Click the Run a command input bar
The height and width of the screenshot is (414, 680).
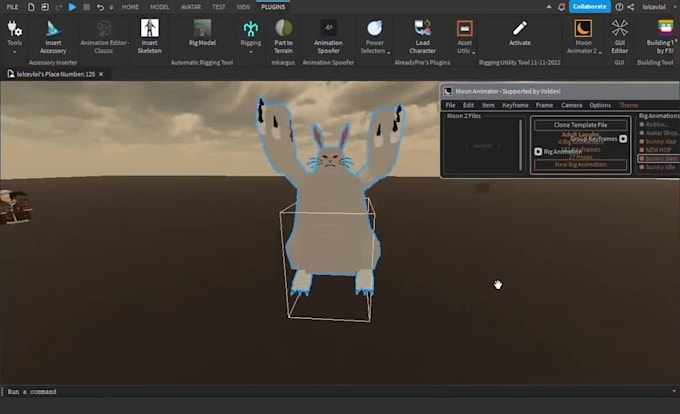click(338, 391)
